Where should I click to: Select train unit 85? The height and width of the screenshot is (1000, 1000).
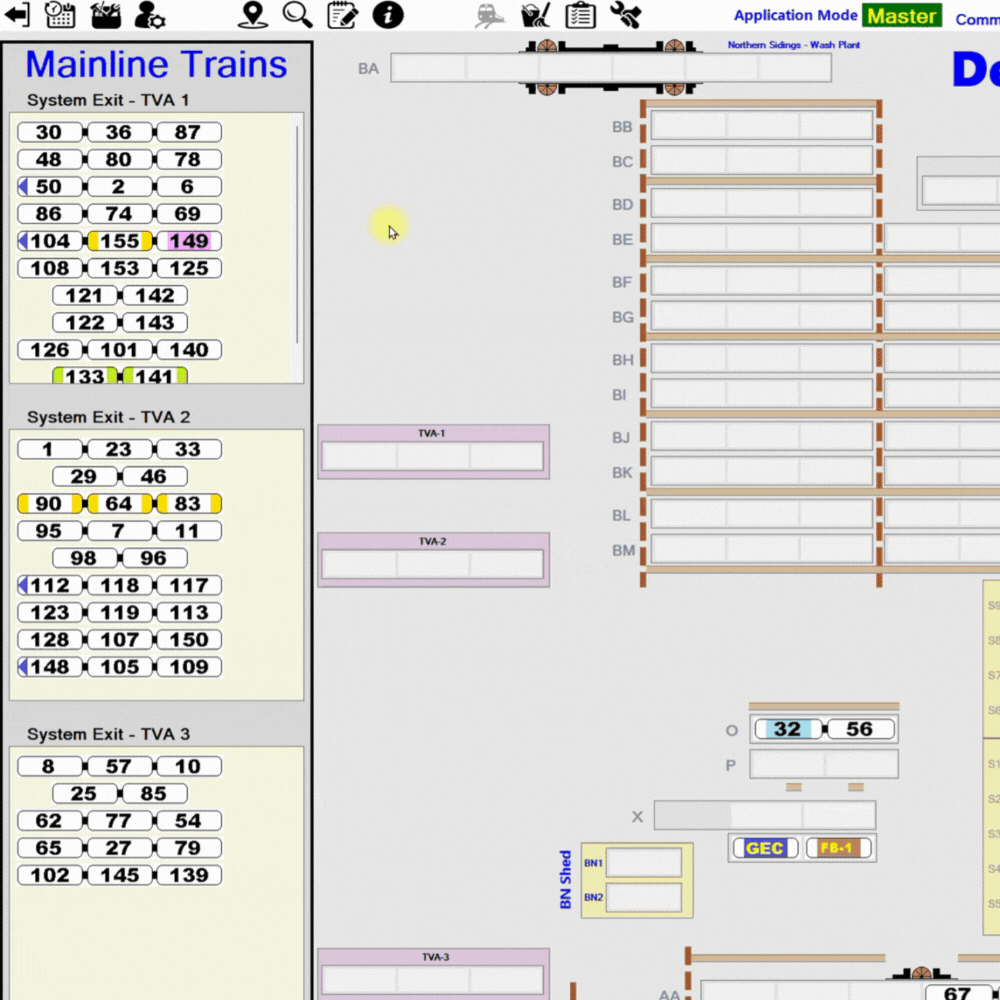[x=154, y=793]
